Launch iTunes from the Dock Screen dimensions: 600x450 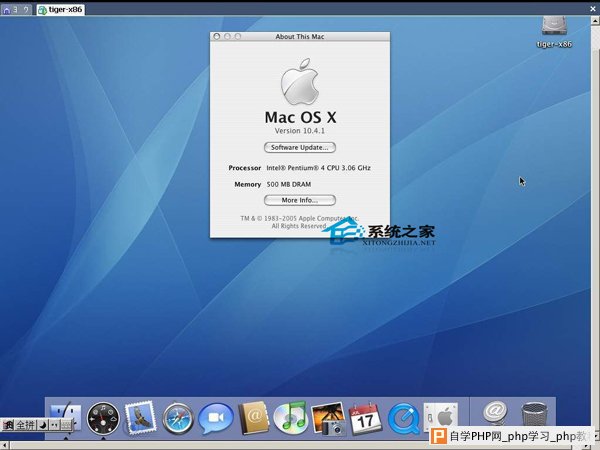[x=291, y=417]
